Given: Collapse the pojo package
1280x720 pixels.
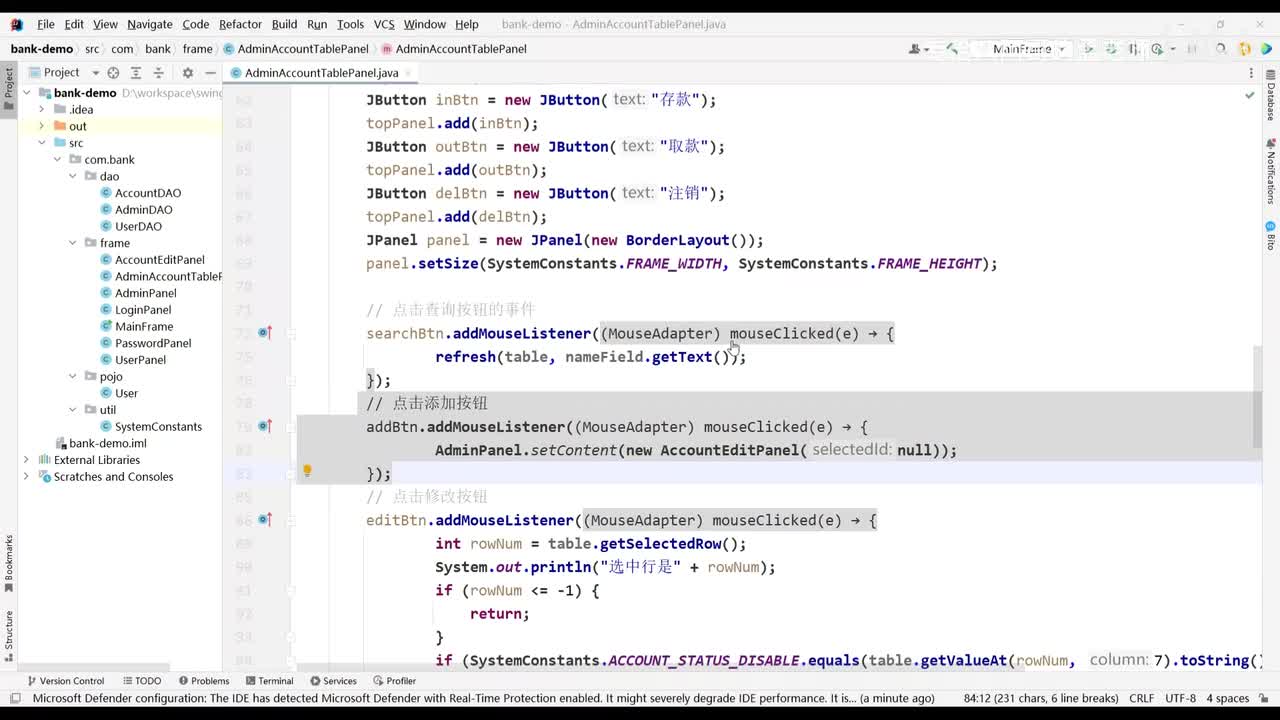Looking at the screenshot, I should click(73, 376).
